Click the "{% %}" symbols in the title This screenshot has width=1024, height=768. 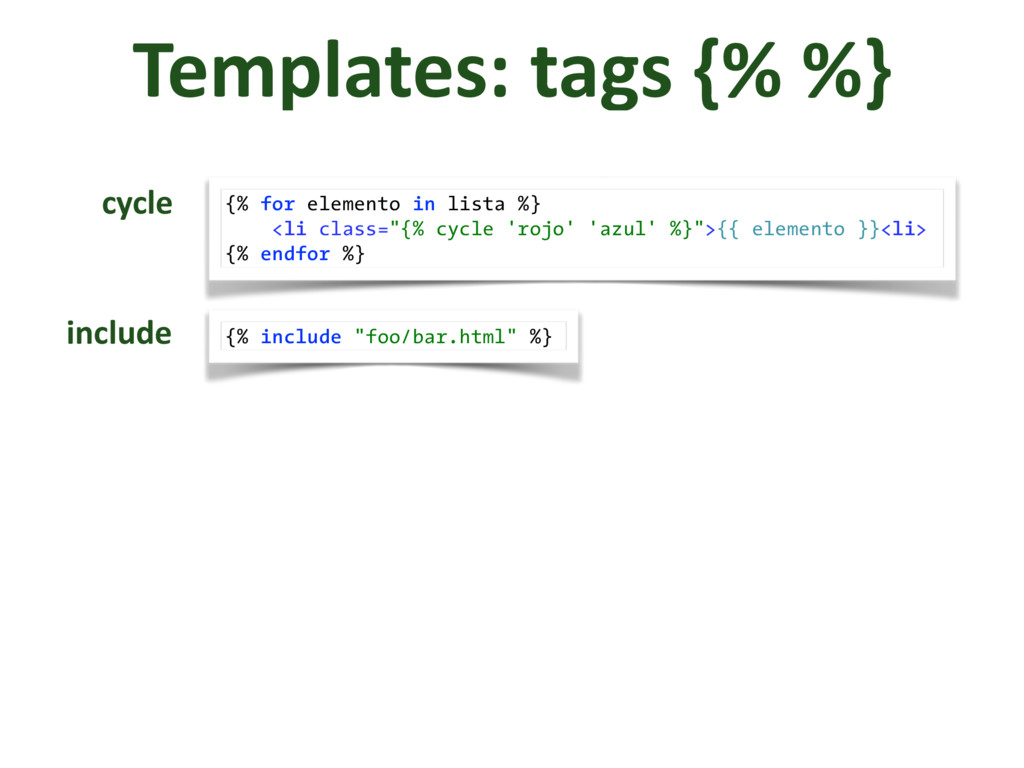(788, 72)
